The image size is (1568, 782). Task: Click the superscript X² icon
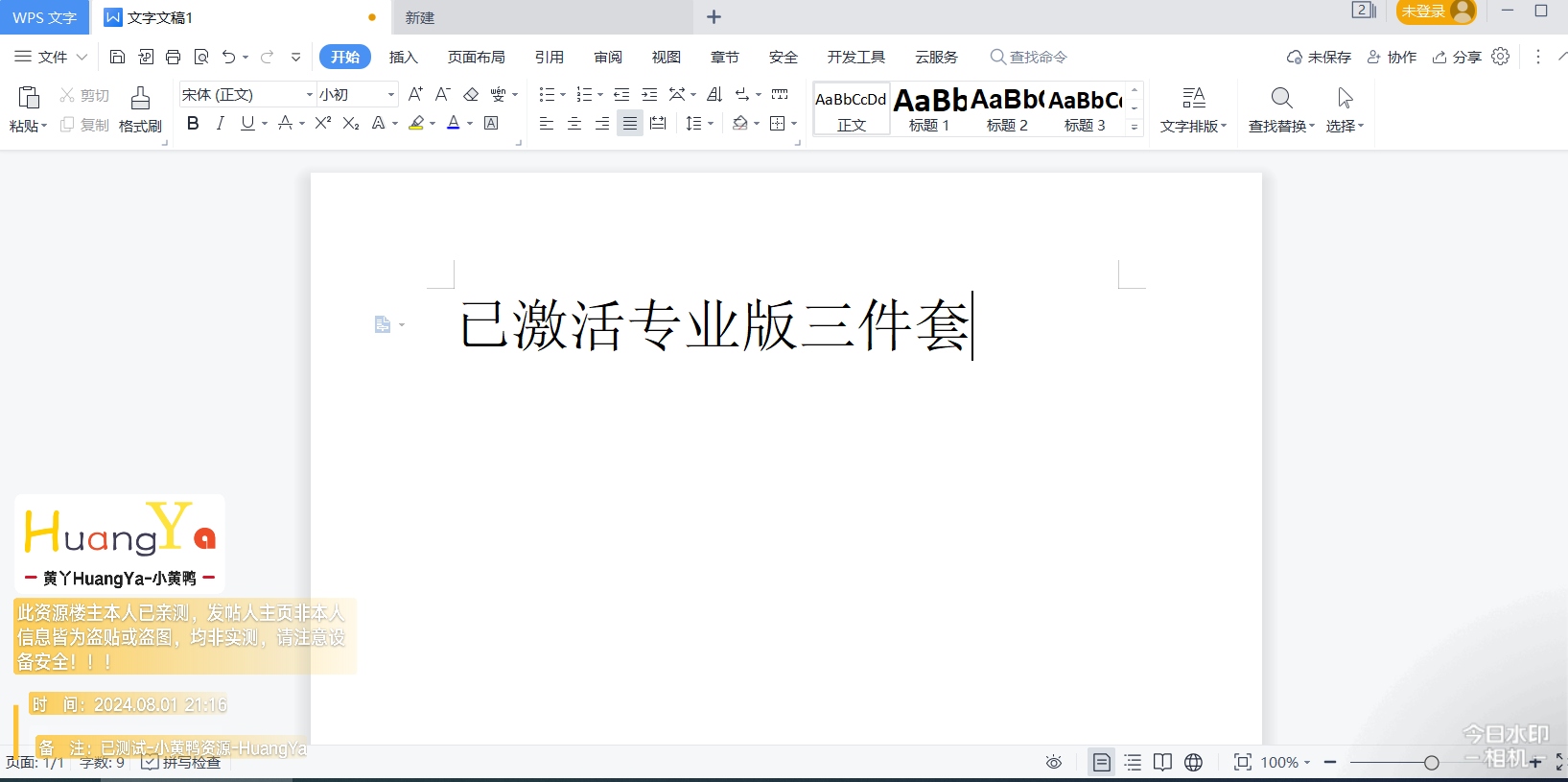[x=323, y=123]
